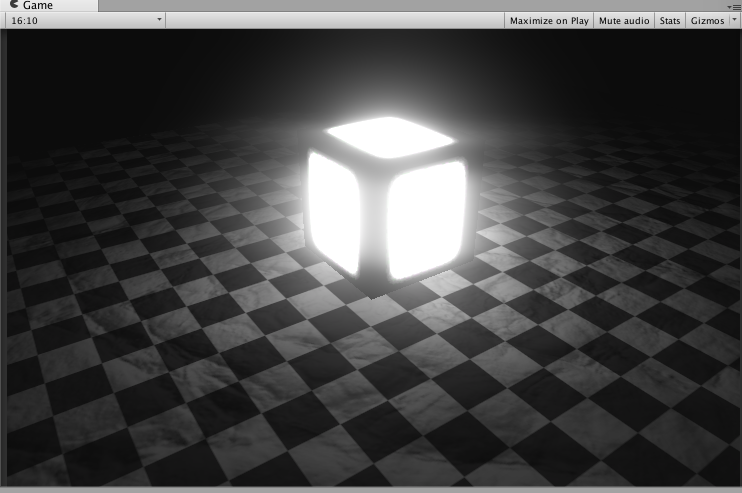Toggle Maximize on Play
The width and height of the screenshot is (742, 493).
click(x=549, y=20)
